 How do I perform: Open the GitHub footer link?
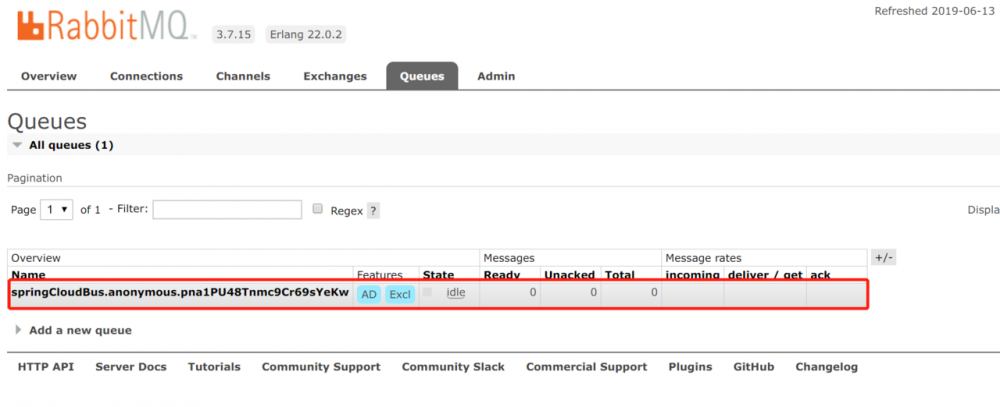point(754,367)
